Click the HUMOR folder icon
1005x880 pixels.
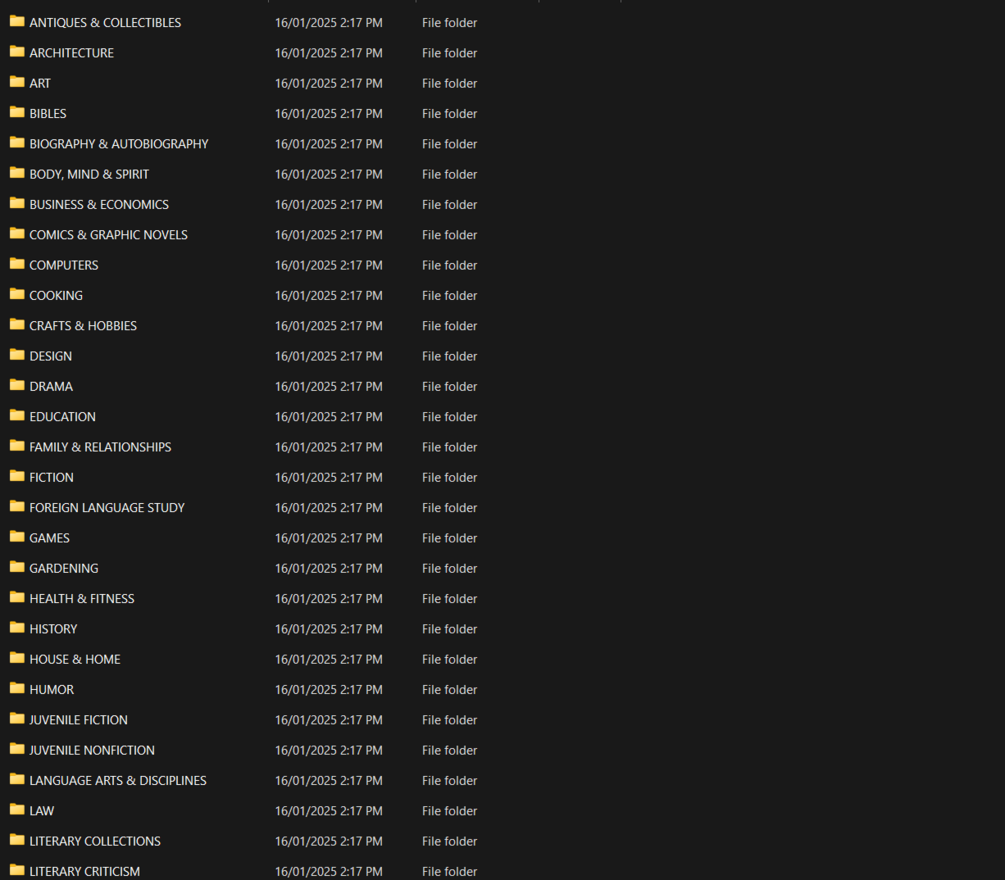[x=17, y=688]
